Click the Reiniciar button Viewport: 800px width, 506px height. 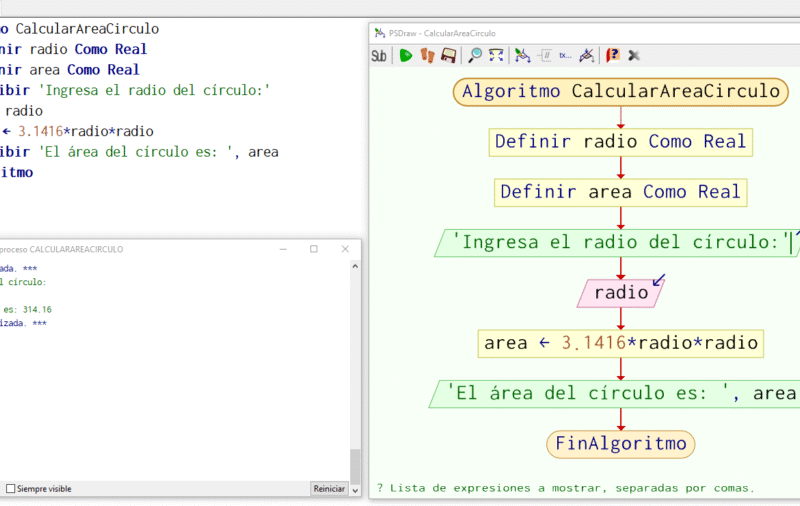click(x=329, y=489)
